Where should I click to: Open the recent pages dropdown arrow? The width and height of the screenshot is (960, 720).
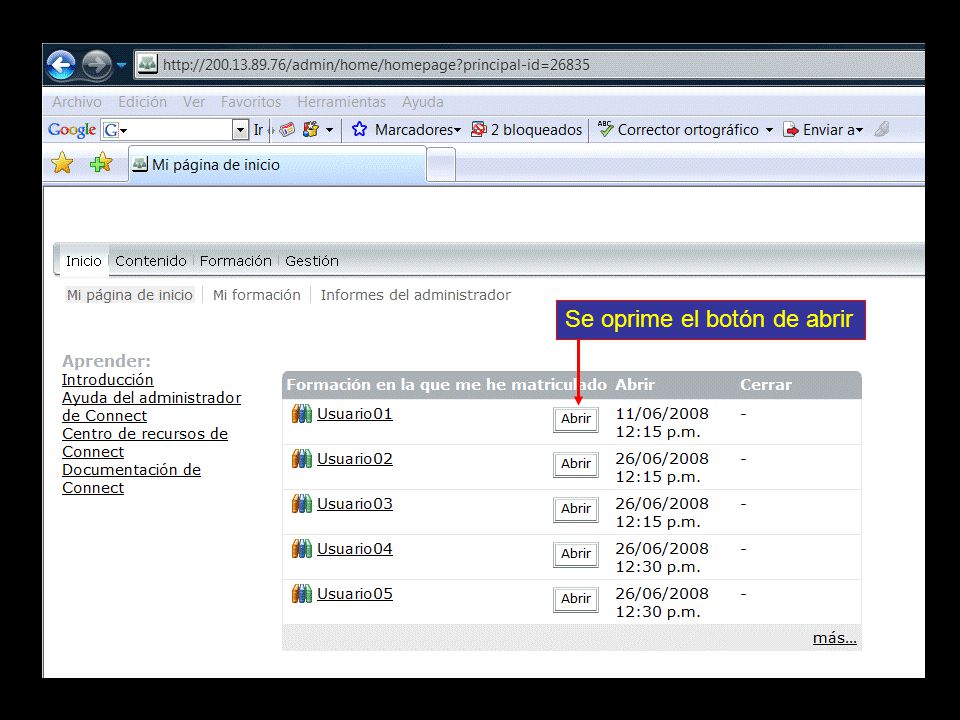[x=121, y=64]
